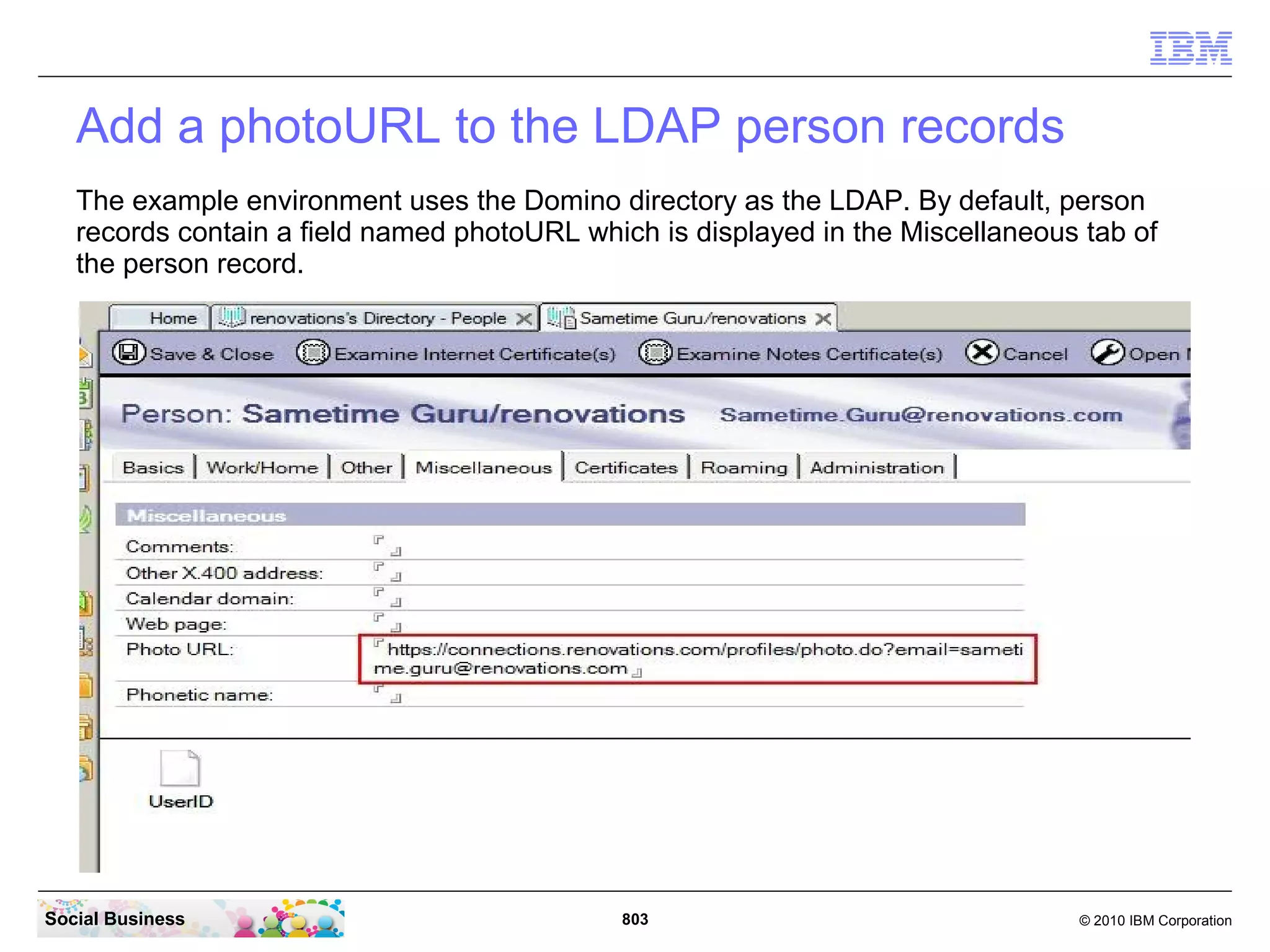Open the Work/Home tab
This screenshot has height=952, width=1270.
[x=262, y=468]
